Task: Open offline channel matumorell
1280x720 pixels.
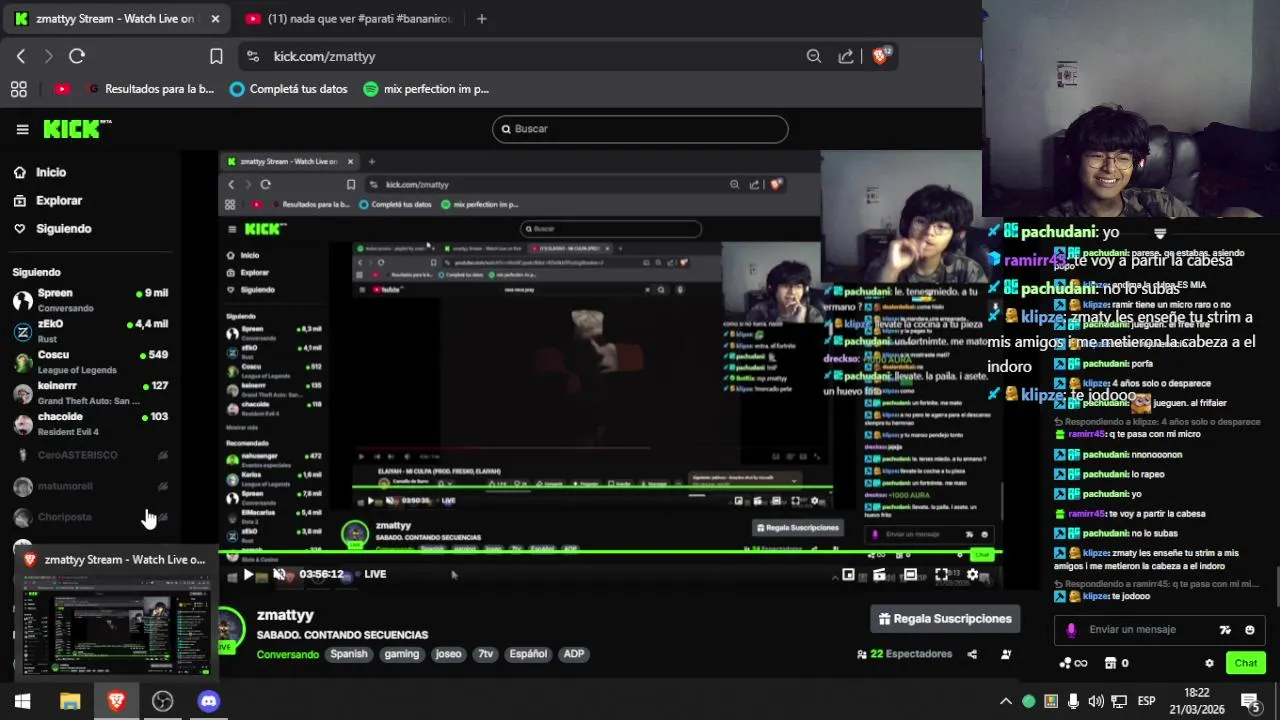Action: point(90,486)
